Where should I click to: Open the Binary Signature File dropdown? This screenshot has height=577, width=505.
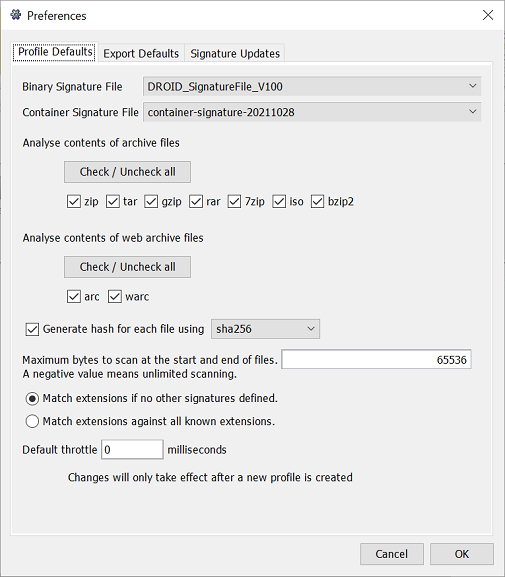tap(312, 86)
